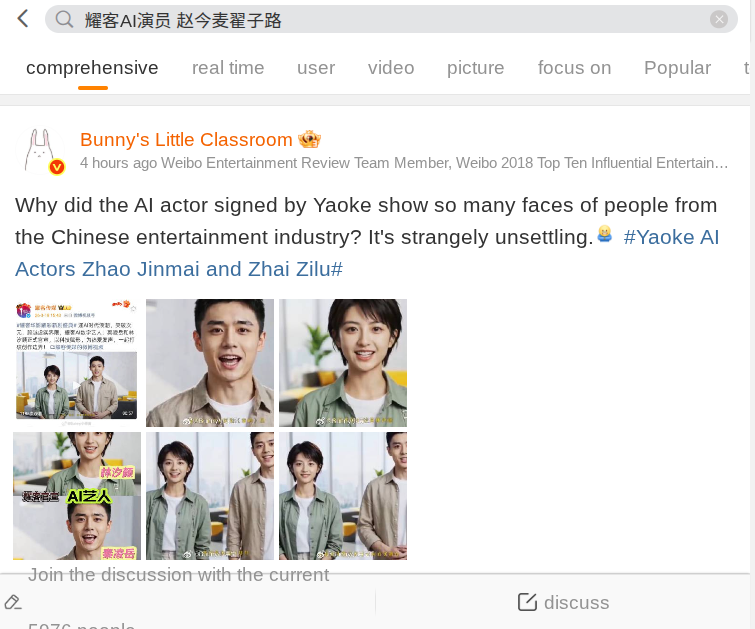The height and width of the screenshot is (629, 755).
Task: Click the discuss compose icon
Action: tap(527, 602)
